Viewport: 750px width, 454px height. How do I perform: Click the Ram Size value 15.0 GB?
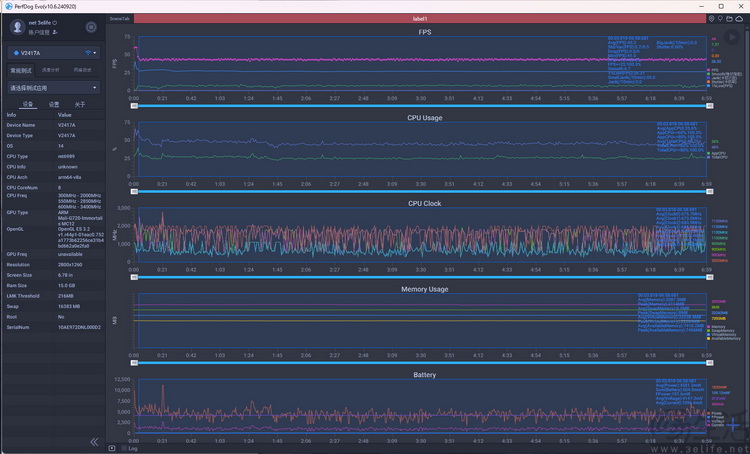point(68,286)
